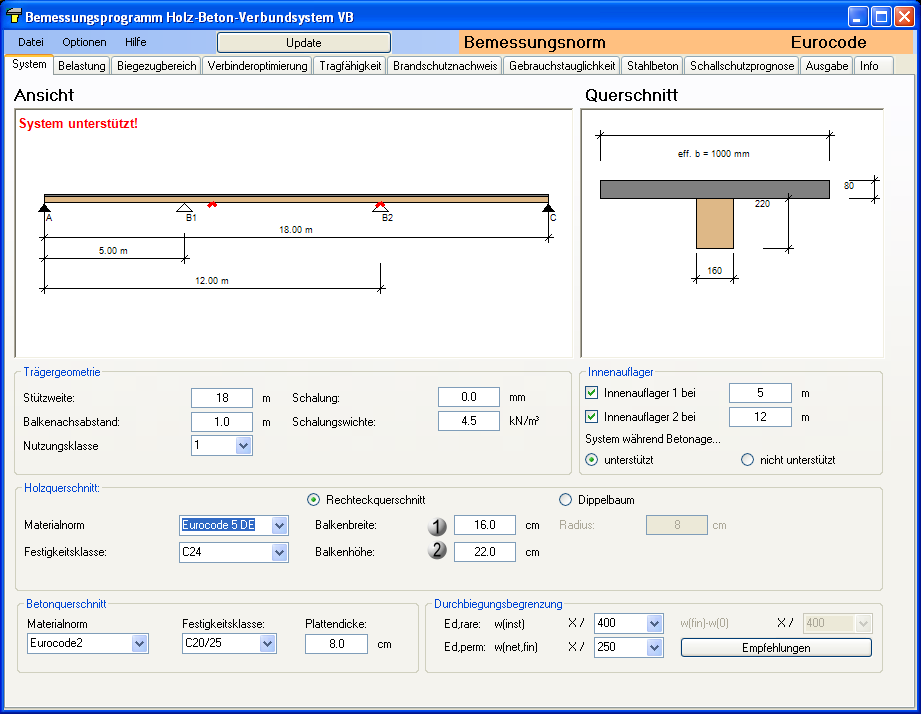Click the application icon in the title bar
Viewport: 921px width, 714px height.
[x=13, y=17]
